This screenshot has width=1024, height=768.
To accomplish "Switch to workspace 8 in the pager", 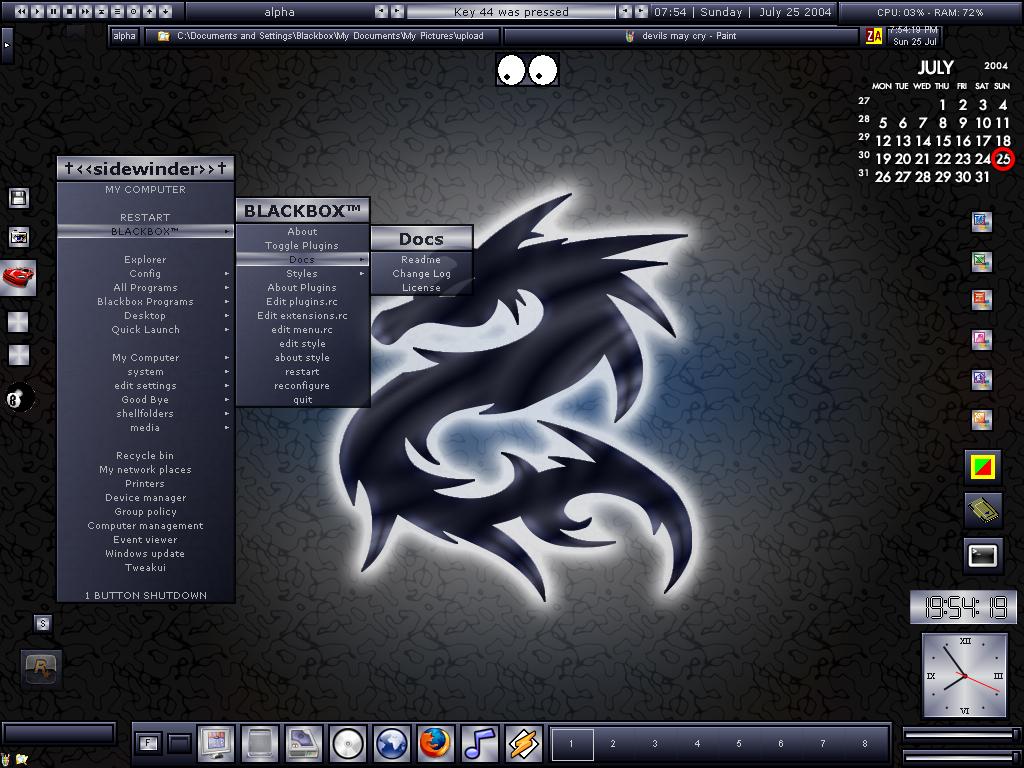I will coord(865,744).
